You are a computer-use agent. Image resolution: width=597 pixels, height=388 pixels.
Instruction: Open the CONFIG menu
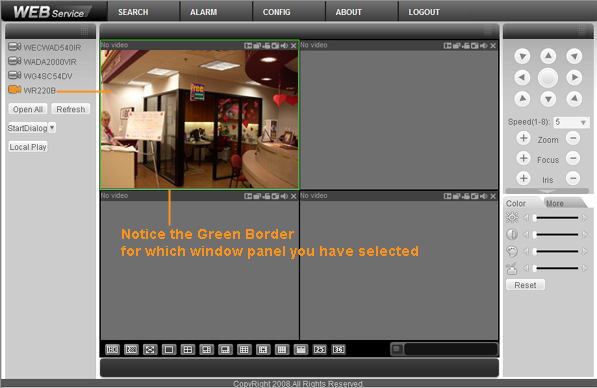(x=276, y=12)
